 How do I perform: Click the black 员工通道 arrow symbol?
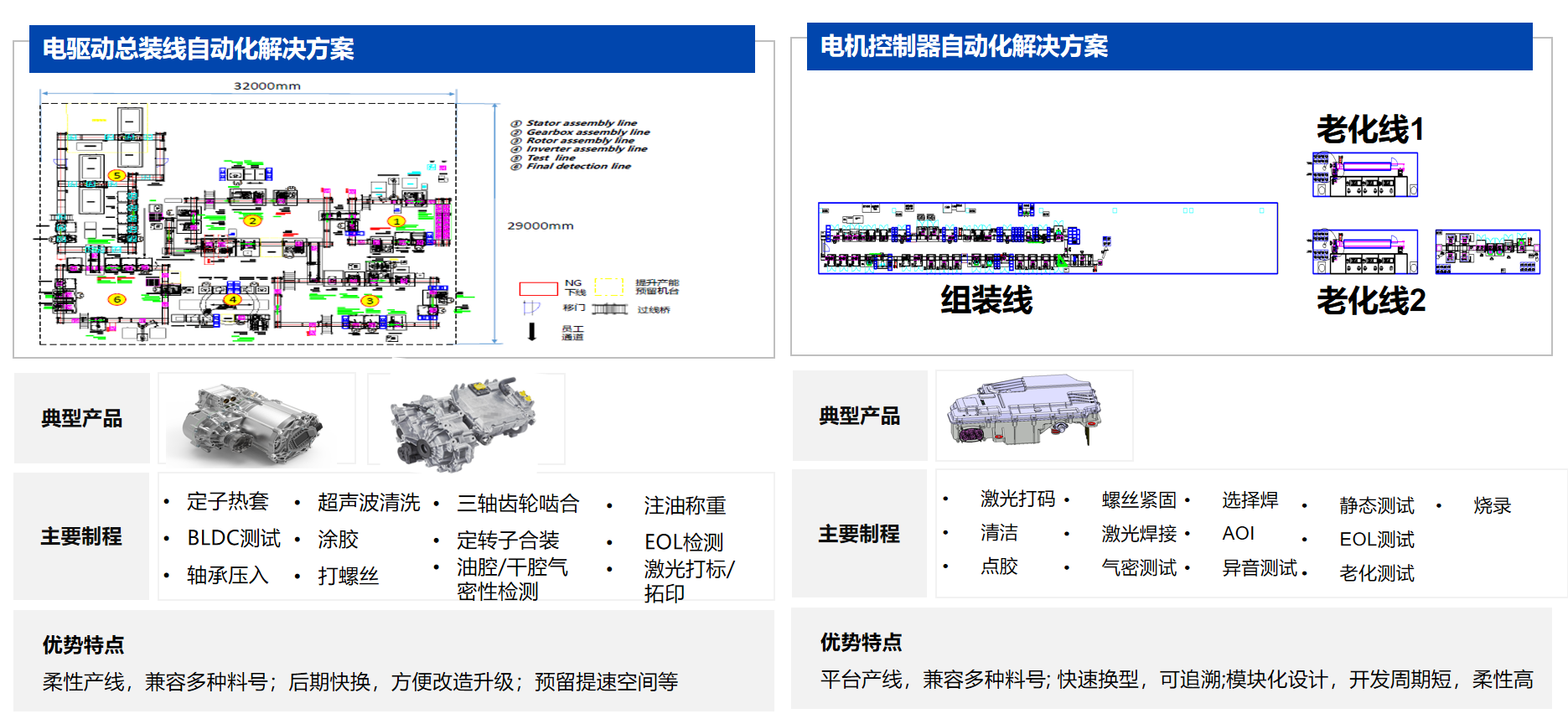point(531,332)
